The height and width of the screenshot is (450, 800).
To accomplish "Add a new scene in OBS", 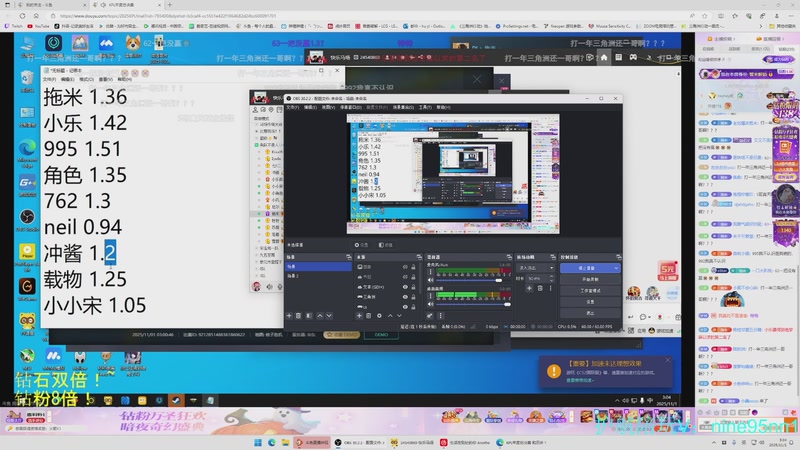I will (x=289, y=316).
